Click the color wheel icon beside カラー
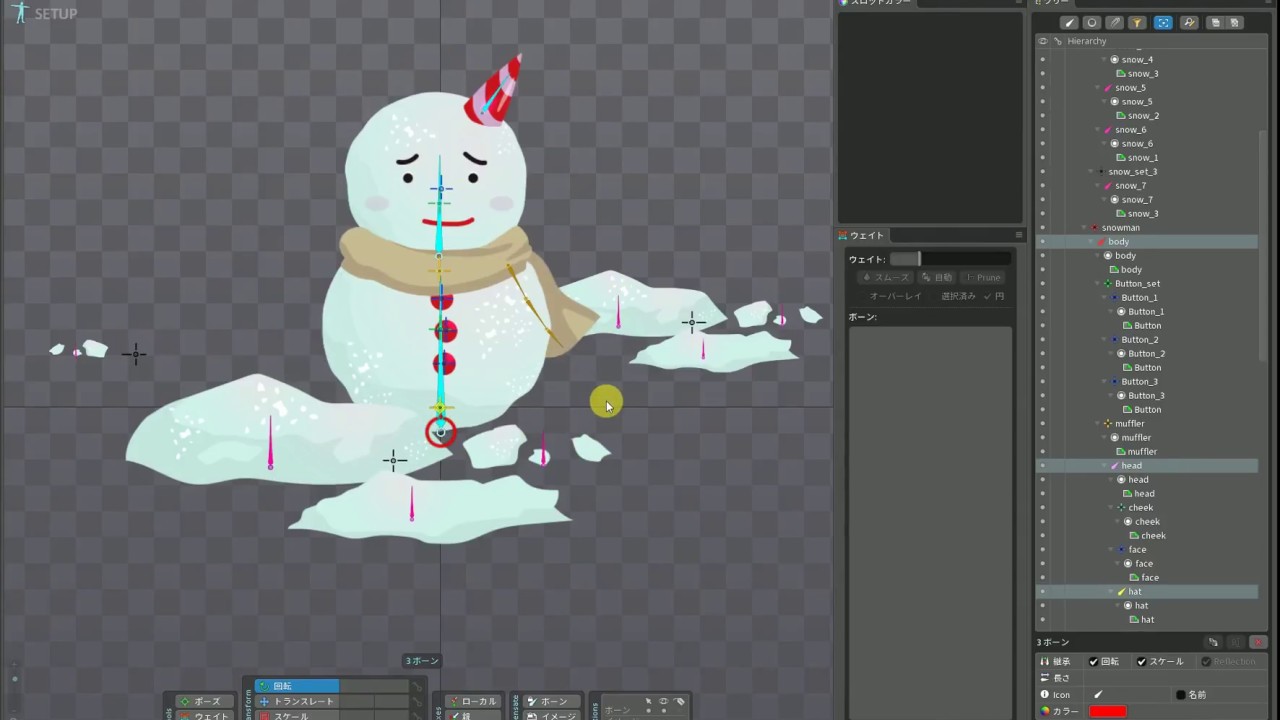Viewport: 1280px width, 720px height. click(x=1045, y=711)
